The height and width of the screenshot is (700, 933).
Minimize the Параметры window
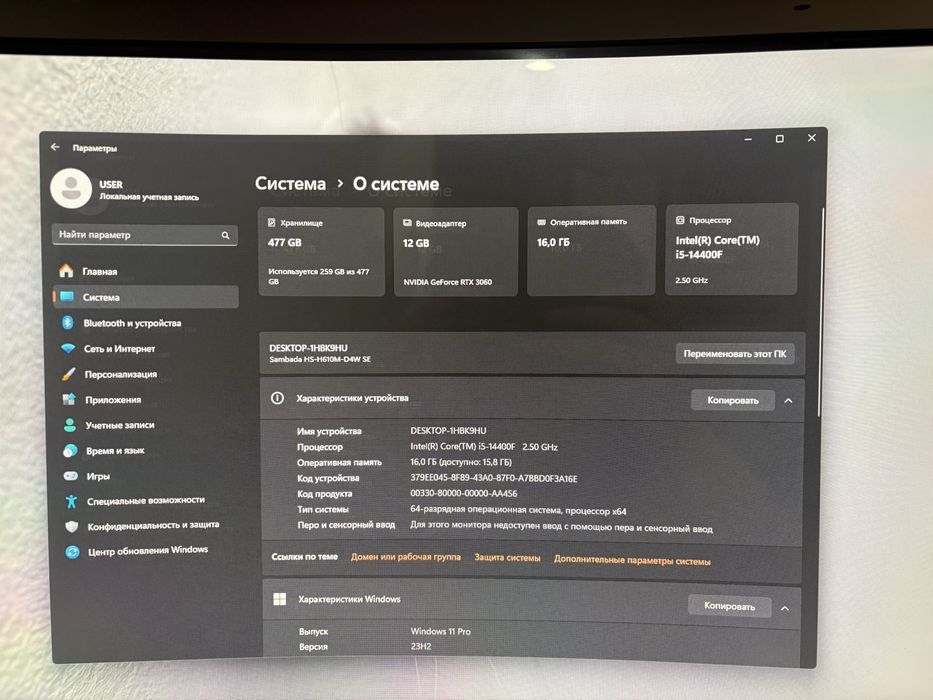click(x=748, y=139)
